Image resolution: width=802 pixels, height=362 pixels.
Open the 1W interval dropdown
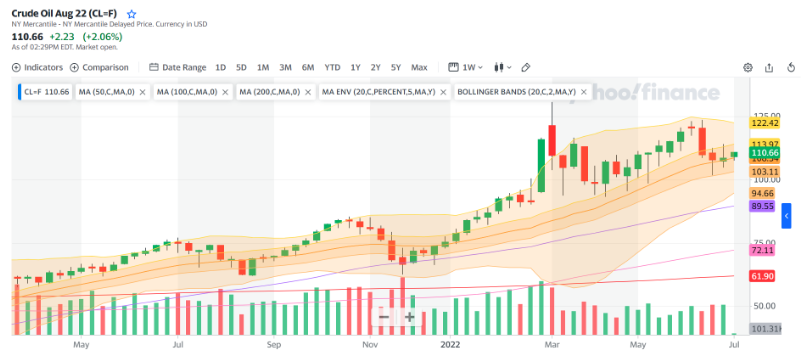tap(465, 67)
